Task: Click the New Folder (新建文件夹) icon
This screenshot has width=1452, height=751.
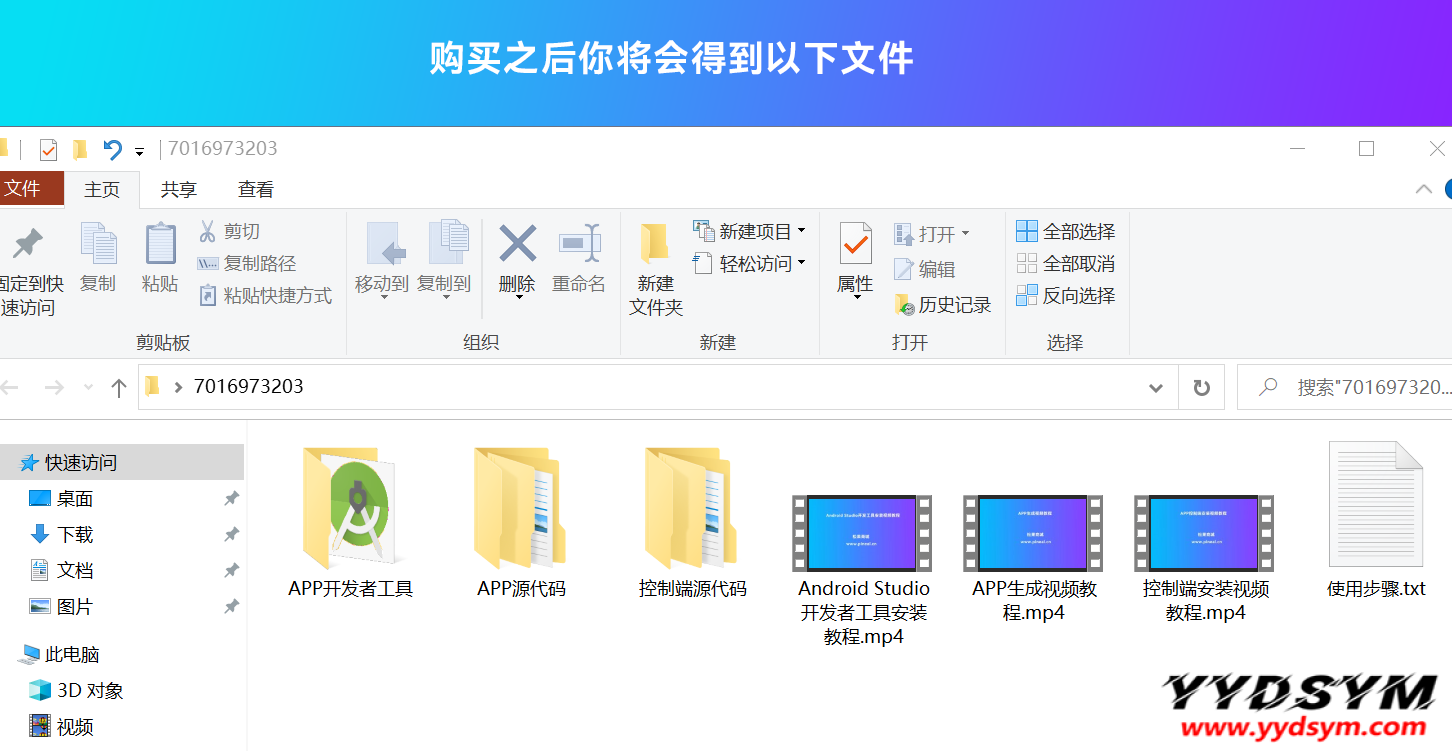Action: click(655, 245)
